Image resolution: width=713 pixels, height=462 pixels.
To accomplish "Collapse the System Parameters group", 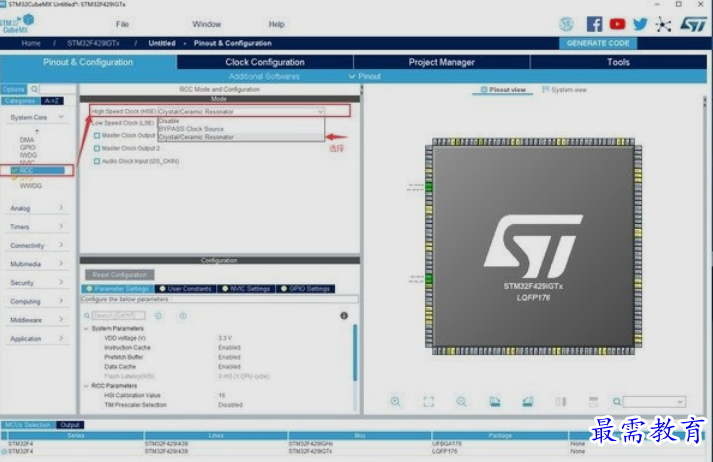I will [x=86, y=328].
